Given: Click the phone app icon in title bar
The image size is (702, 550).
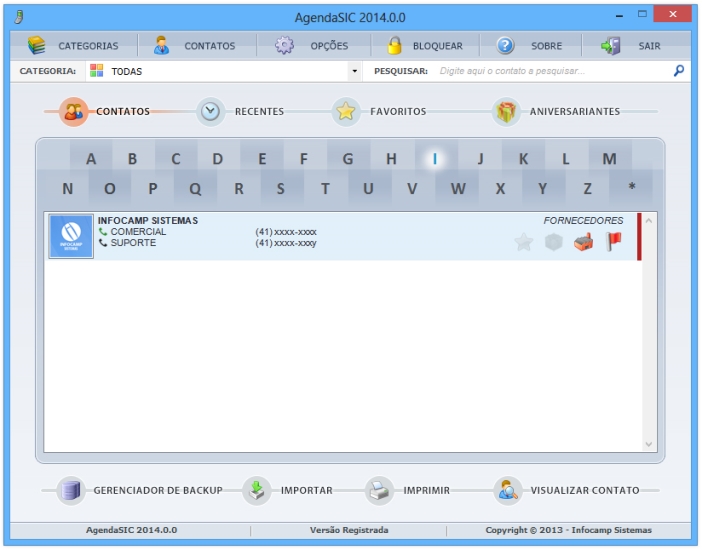Looking at the screenshot, I should [19, 17].
